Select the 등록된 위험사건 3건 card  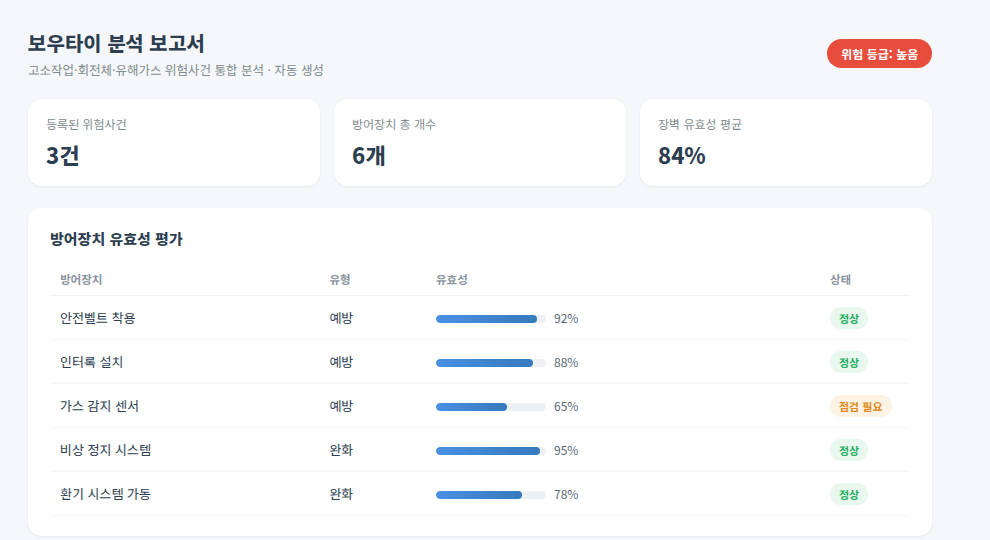(174, 142)
